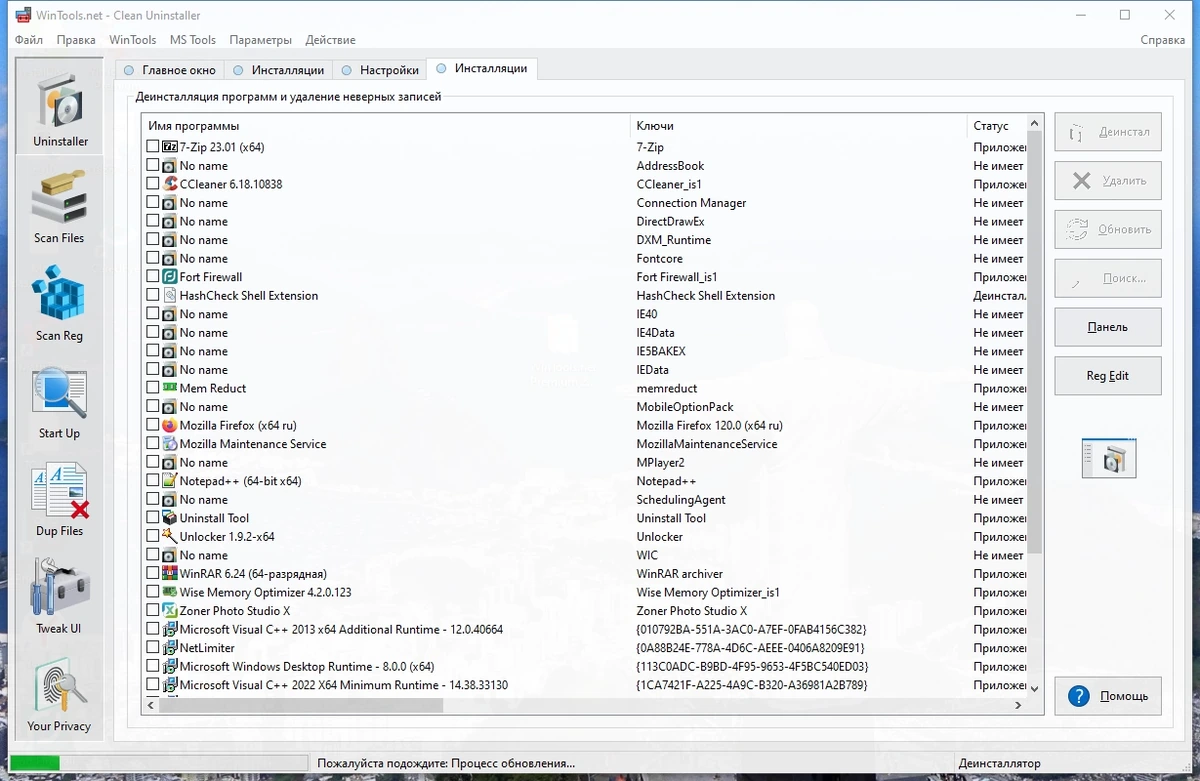This screenshot has width=1200, height=781.
Task: Click the horizontal scrollbar right arrow
Action: pos(1018,705)
